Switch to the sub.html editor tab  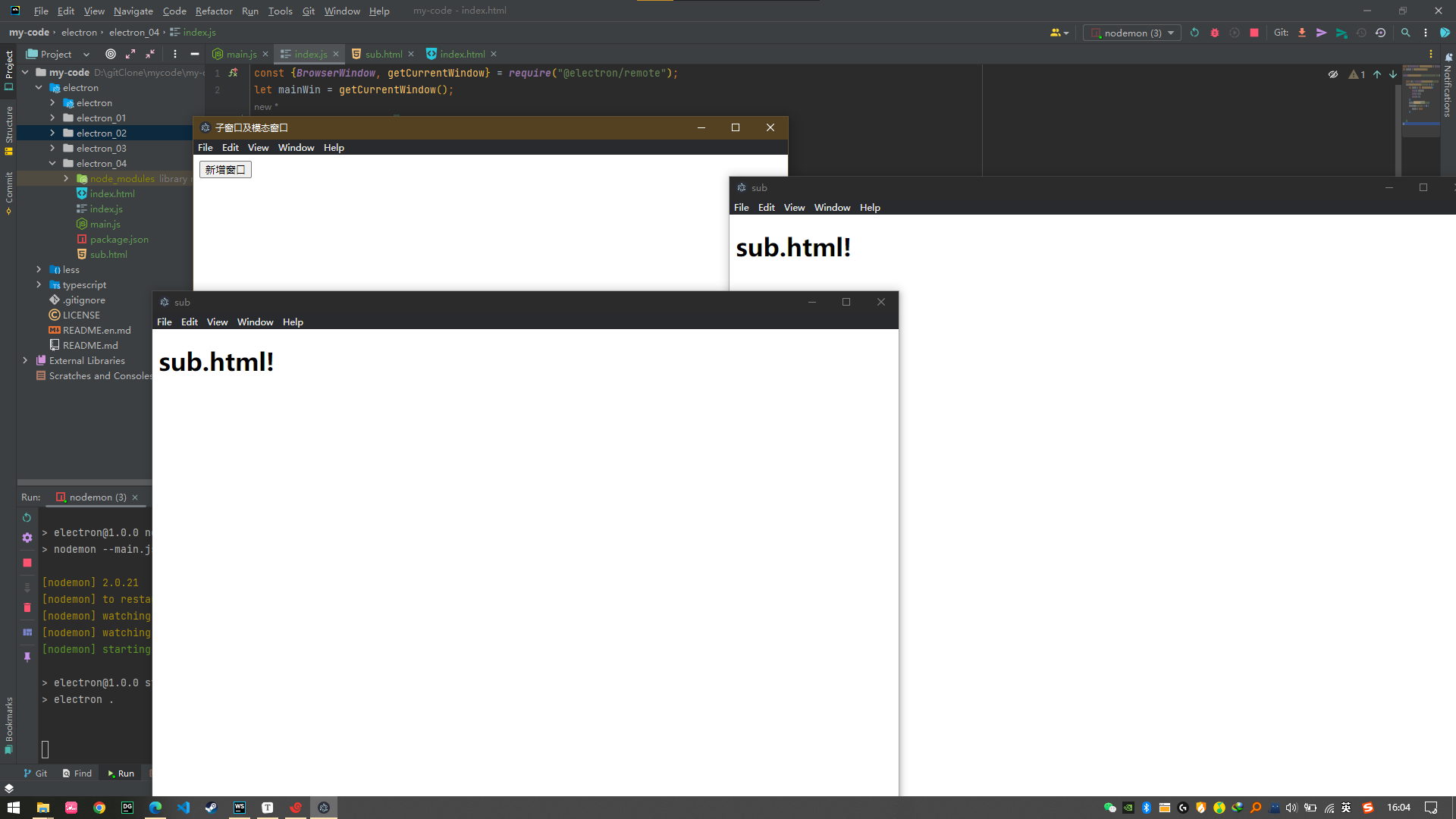[383, 54]
